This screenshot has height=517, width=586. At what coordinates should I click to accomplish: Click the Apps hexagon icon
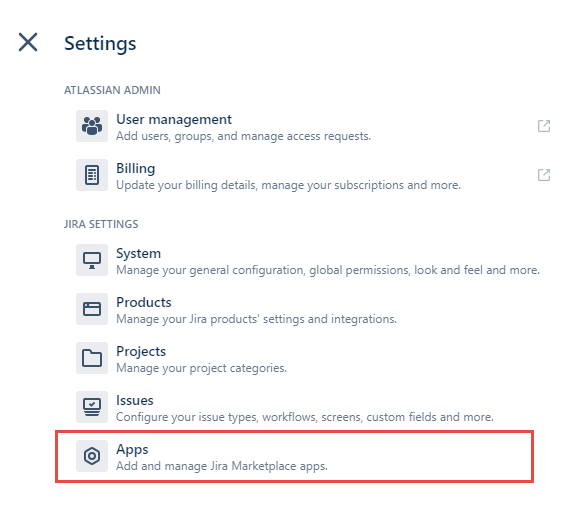pyautogui.click(x=92, y=456)
